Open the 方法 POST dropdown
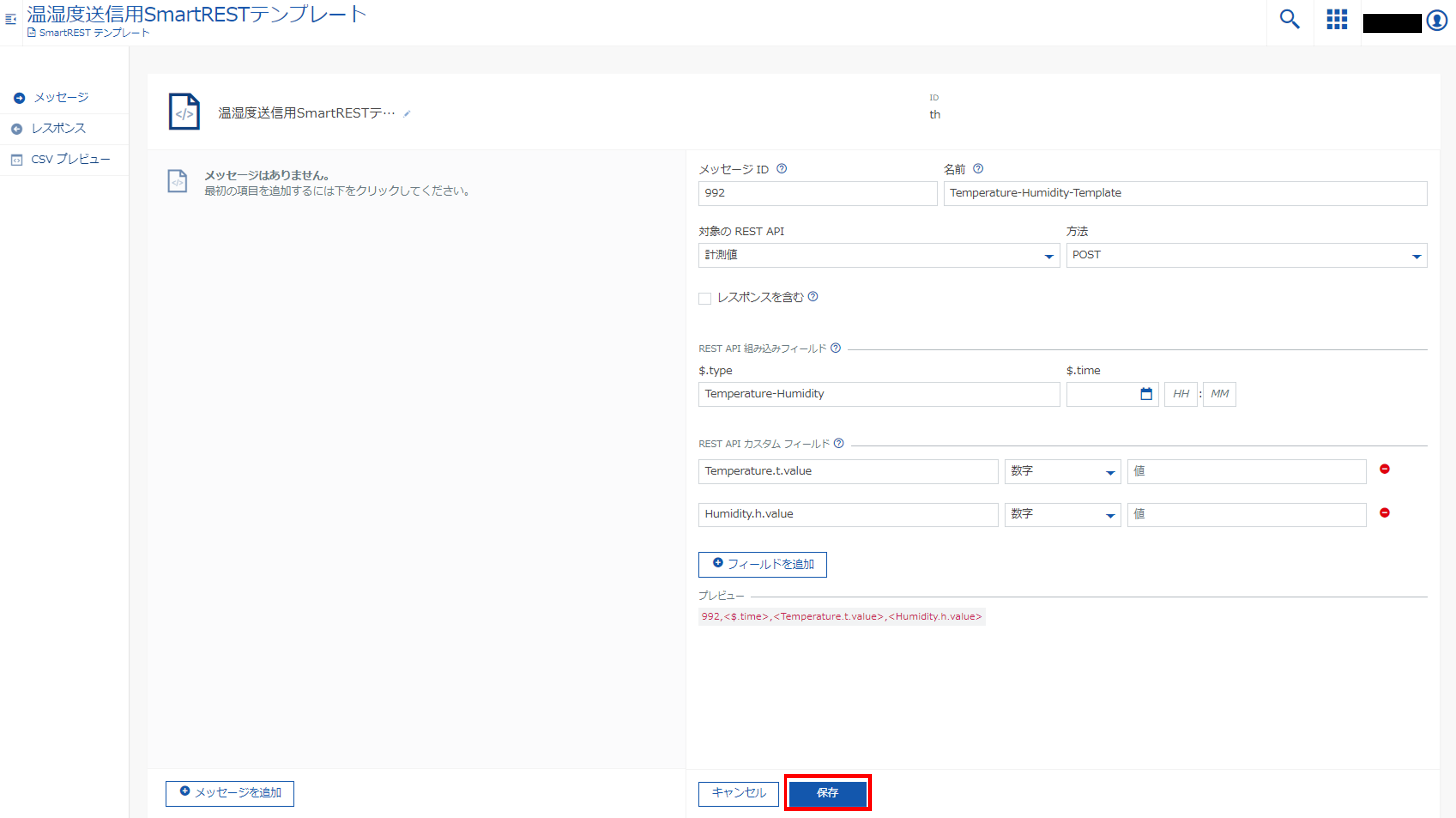The width and height of the screenshot is (1456, 818). click(1246, 256)
